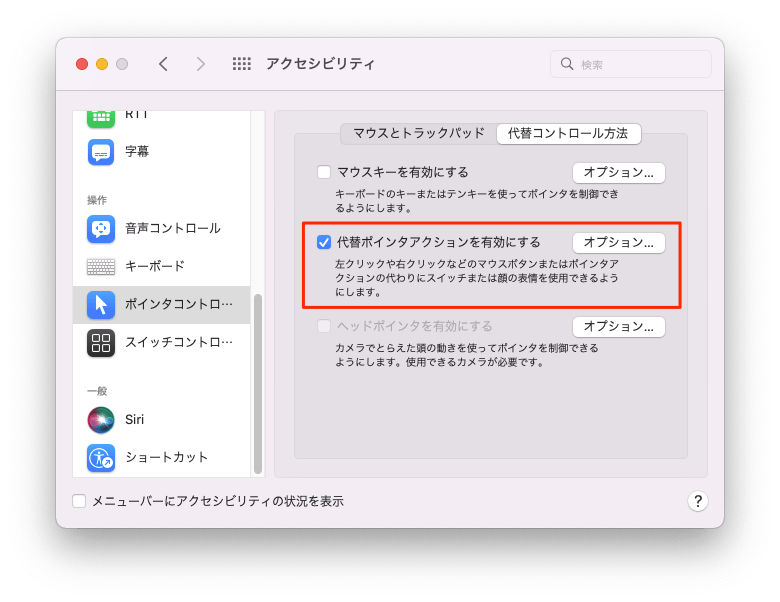
Task: Open オプション for マウスキー
Action: 618,173
